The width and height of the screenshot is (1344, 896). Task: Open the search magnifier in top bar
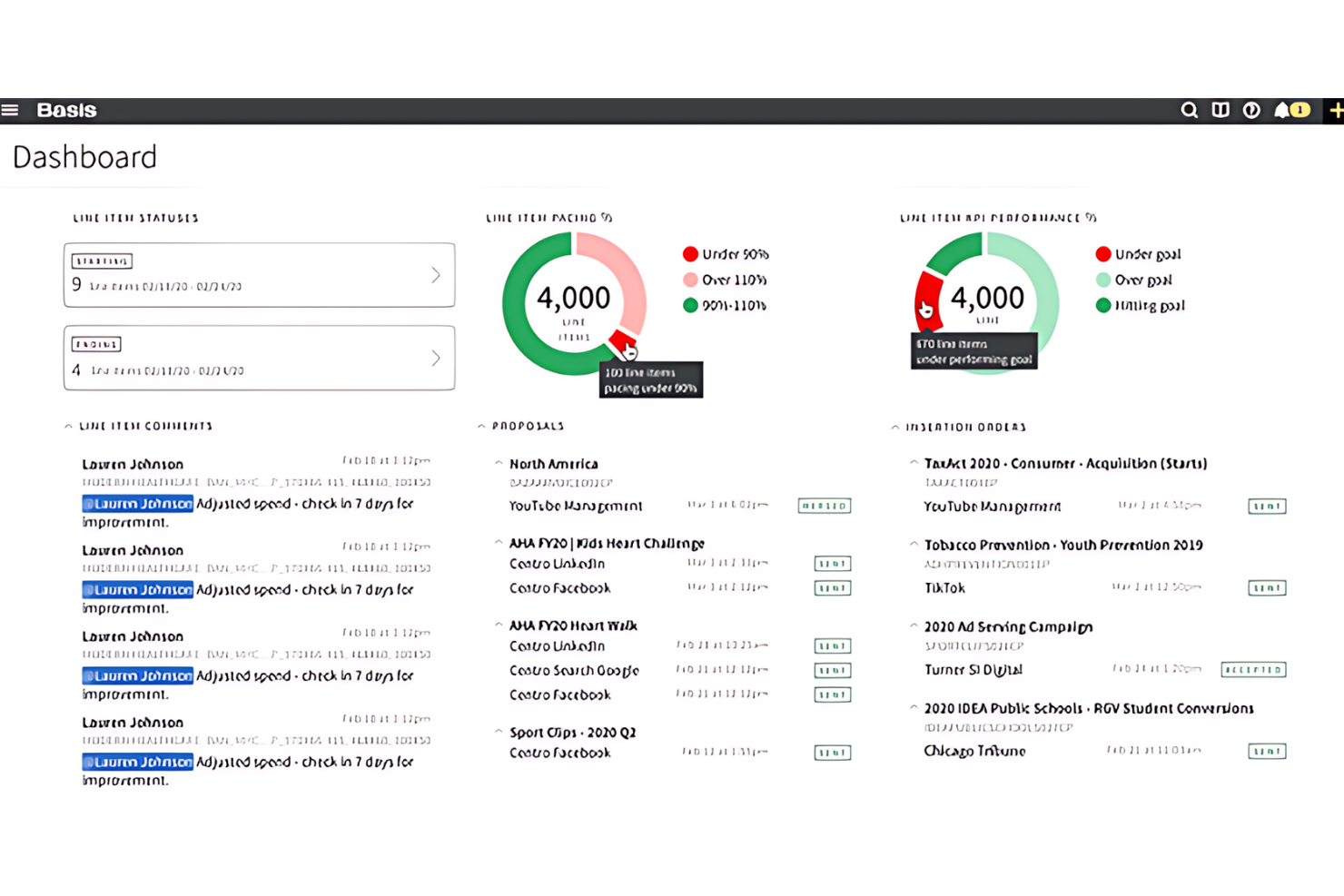coord(1189,110)
